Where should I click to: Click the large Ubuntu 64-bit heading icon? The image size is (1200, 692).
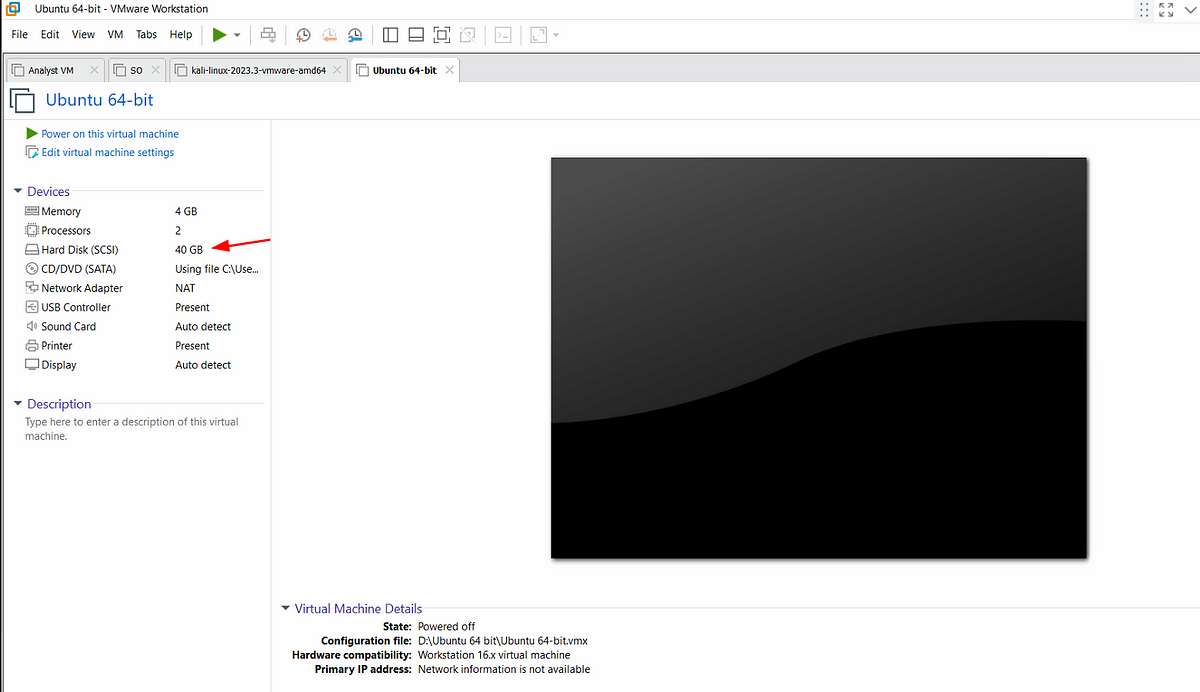point(22,100)
